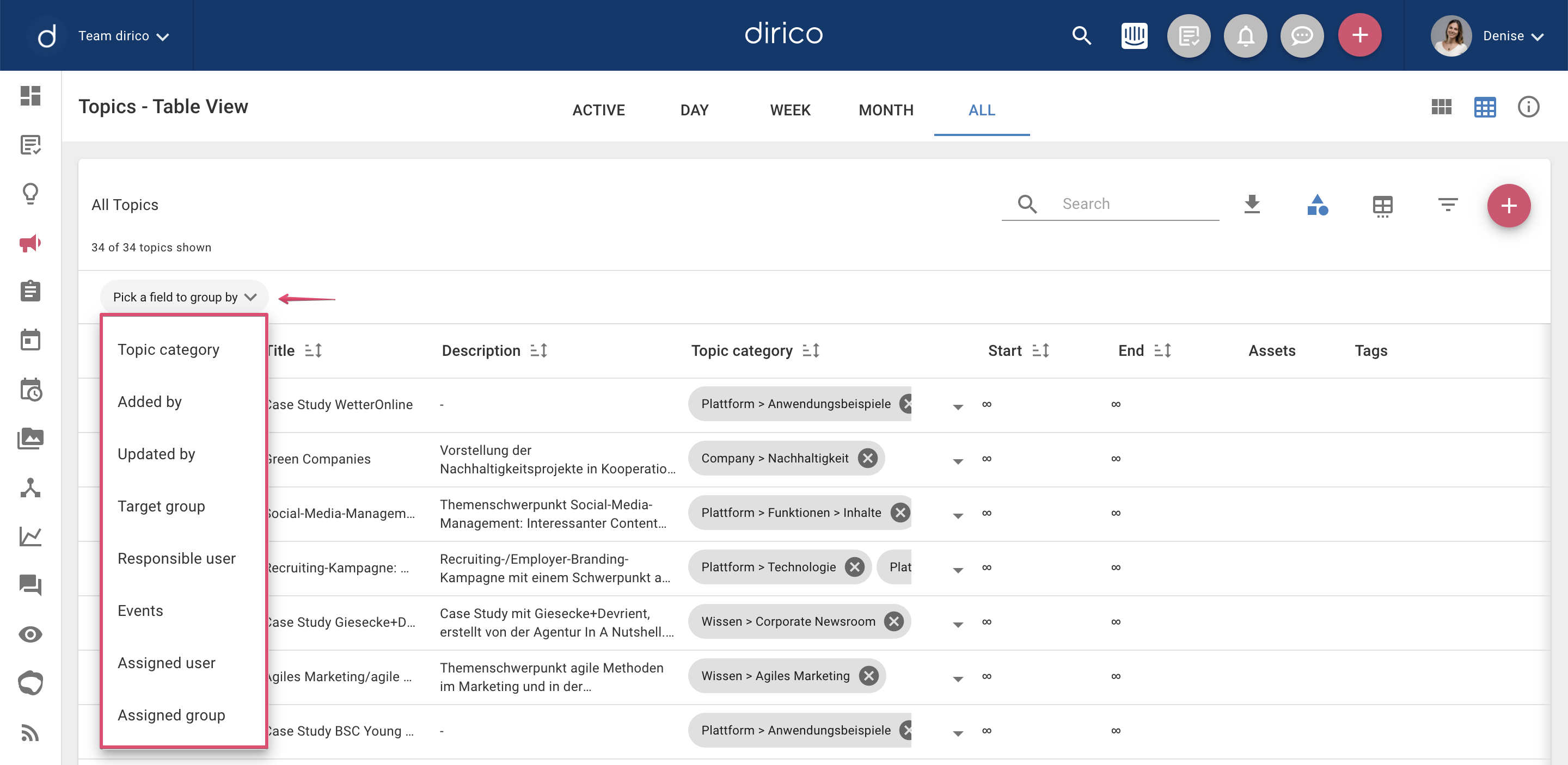Choose 'Updated by' in the group-by menu

(185, 454)
